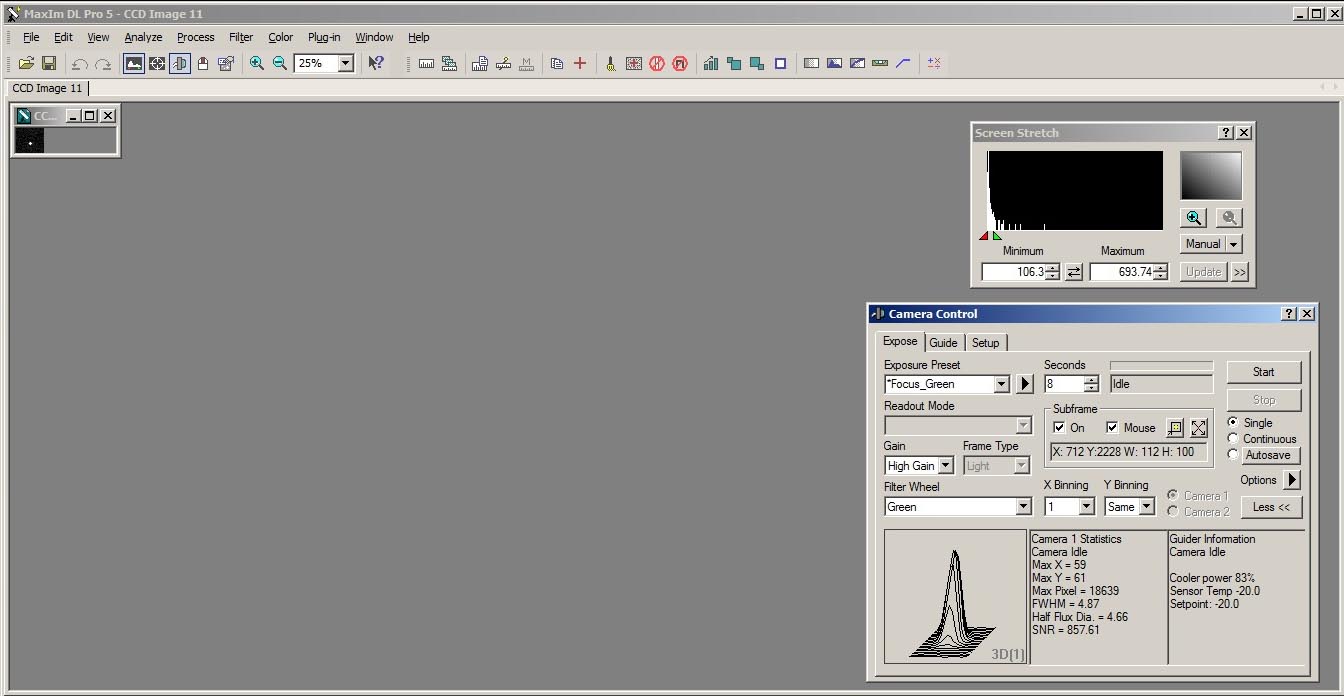Click the Open file folder icon

pos(26,63)
